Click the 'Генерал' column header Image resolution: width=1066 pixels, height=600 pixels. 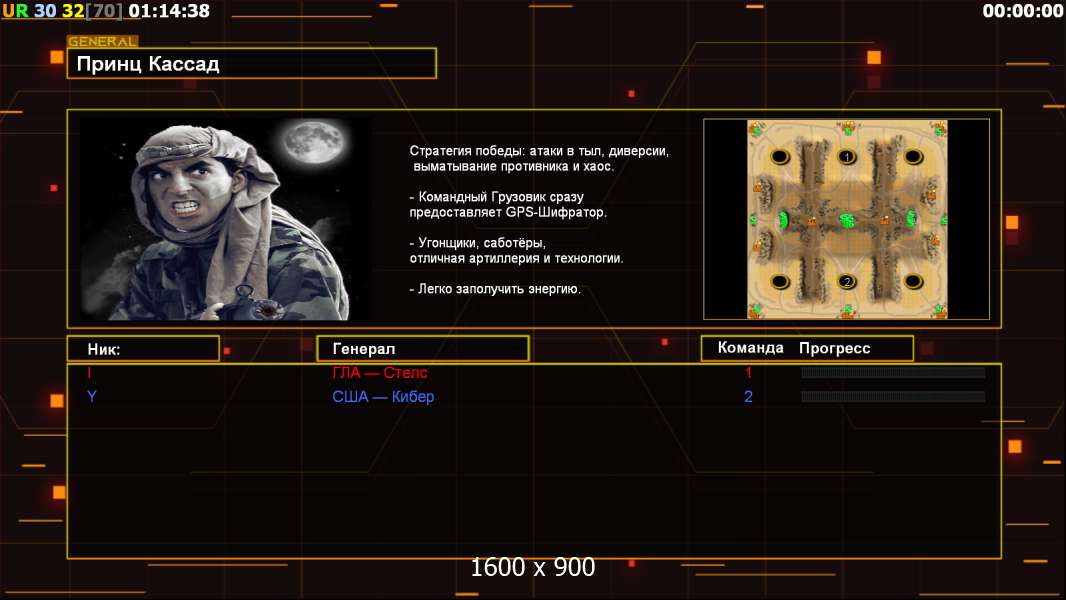[423, 349]
